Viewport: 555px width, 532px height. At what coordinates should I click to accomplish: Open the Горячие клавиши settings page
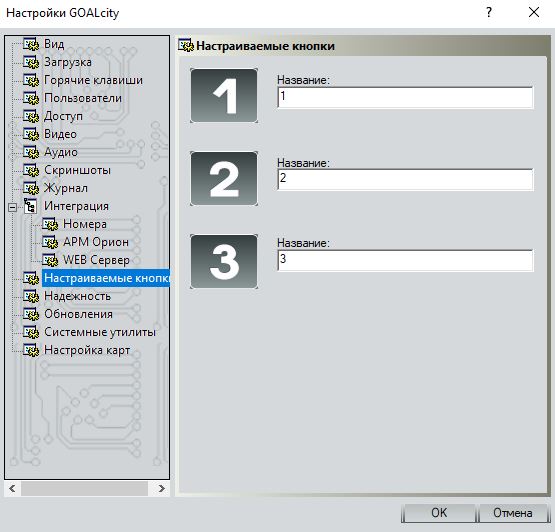[x=93, y=80]
